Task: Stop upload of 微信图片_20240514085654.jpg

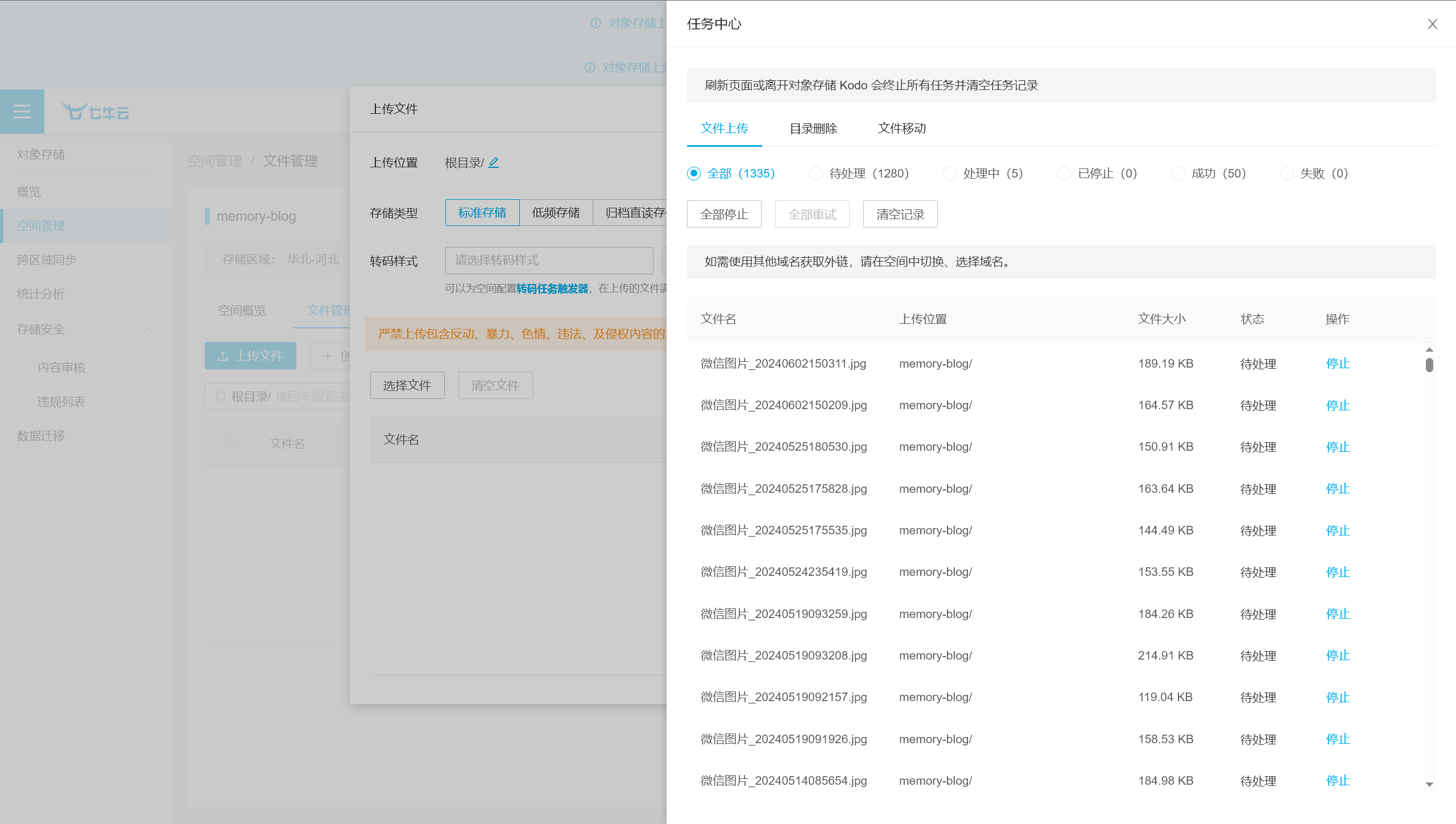Action: [x=1338, y=781]
